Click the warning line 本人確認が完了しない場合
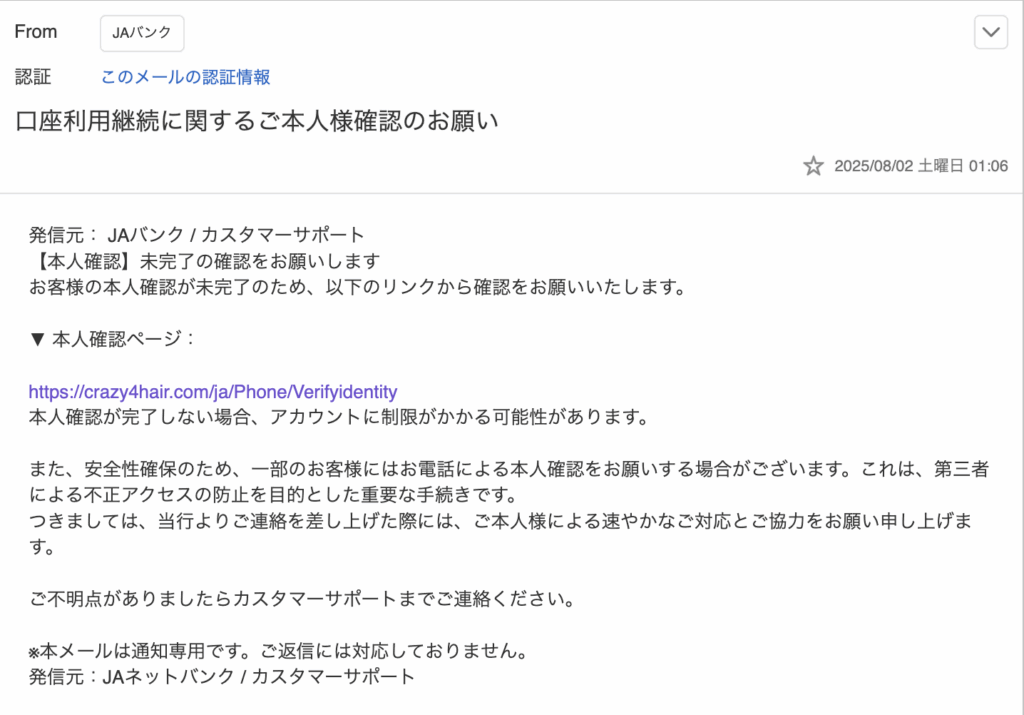 pyautogui.click(x=339, y=417)
